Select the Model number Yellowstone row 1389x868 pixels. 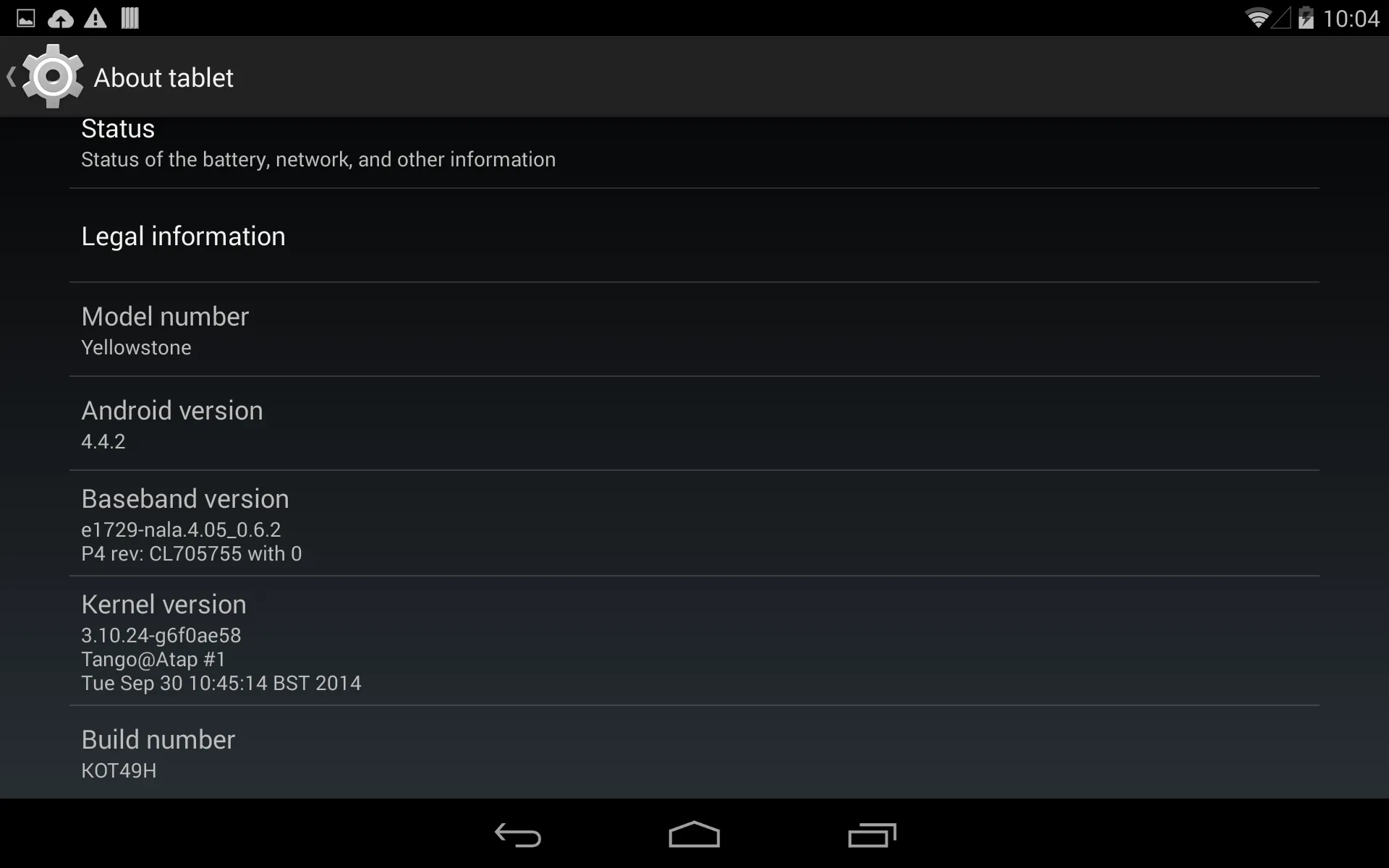click(x=694, y=330)
